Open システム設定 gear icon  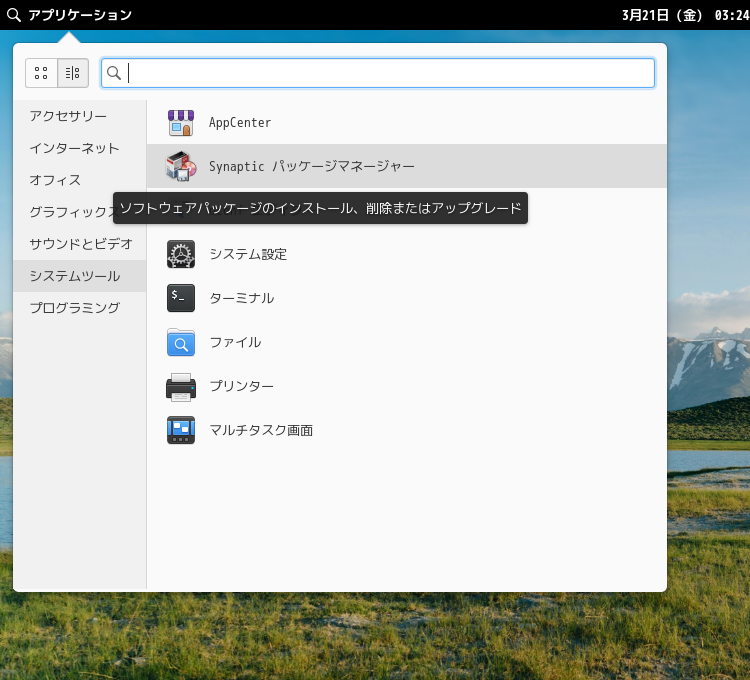click(181, 254)
